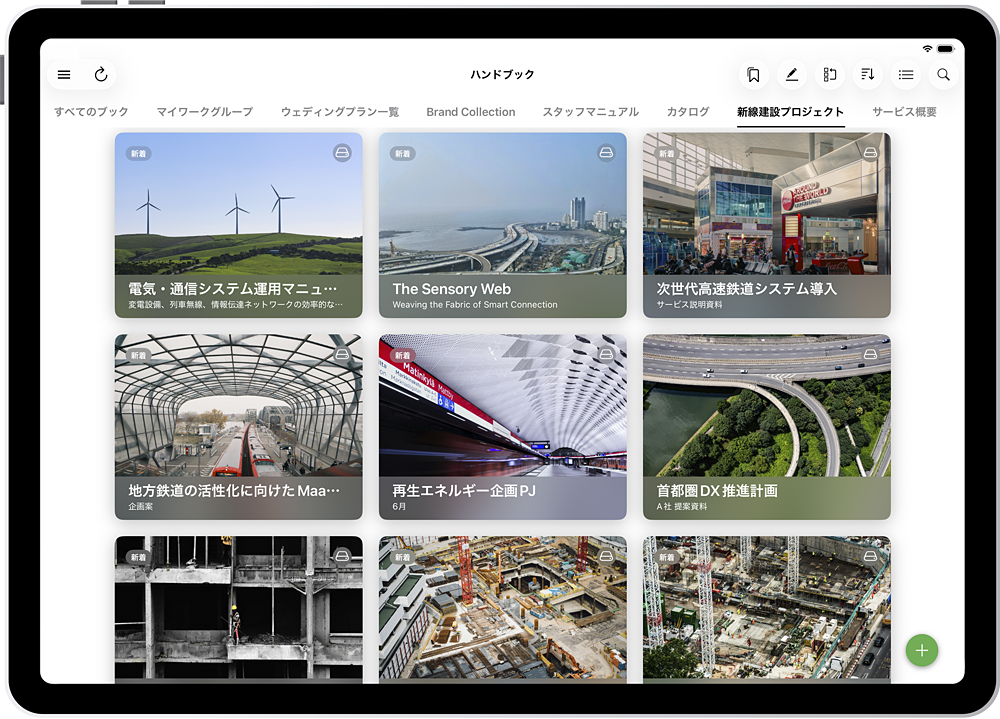1000x719 pixels.
Task: Click the book-spine layout icon in toolbar
Action: (829, 75)
